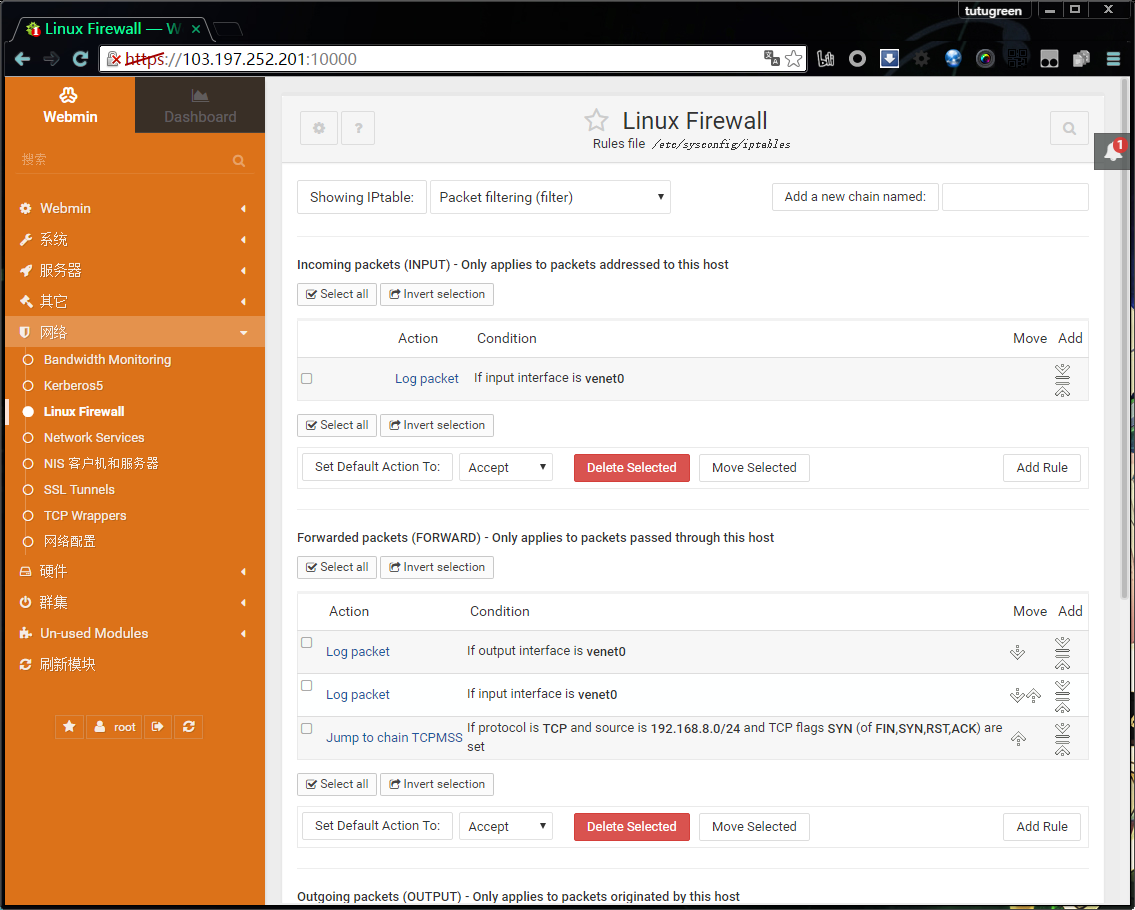The height and width of the screenshot is (910, 1135).
Task: Open the INPUT Log packet rule link
Action: tap(426, 379)
